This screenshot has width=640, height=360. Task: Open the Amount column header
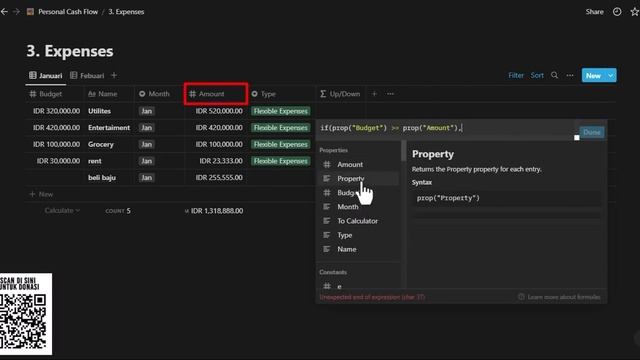[207, 94]
